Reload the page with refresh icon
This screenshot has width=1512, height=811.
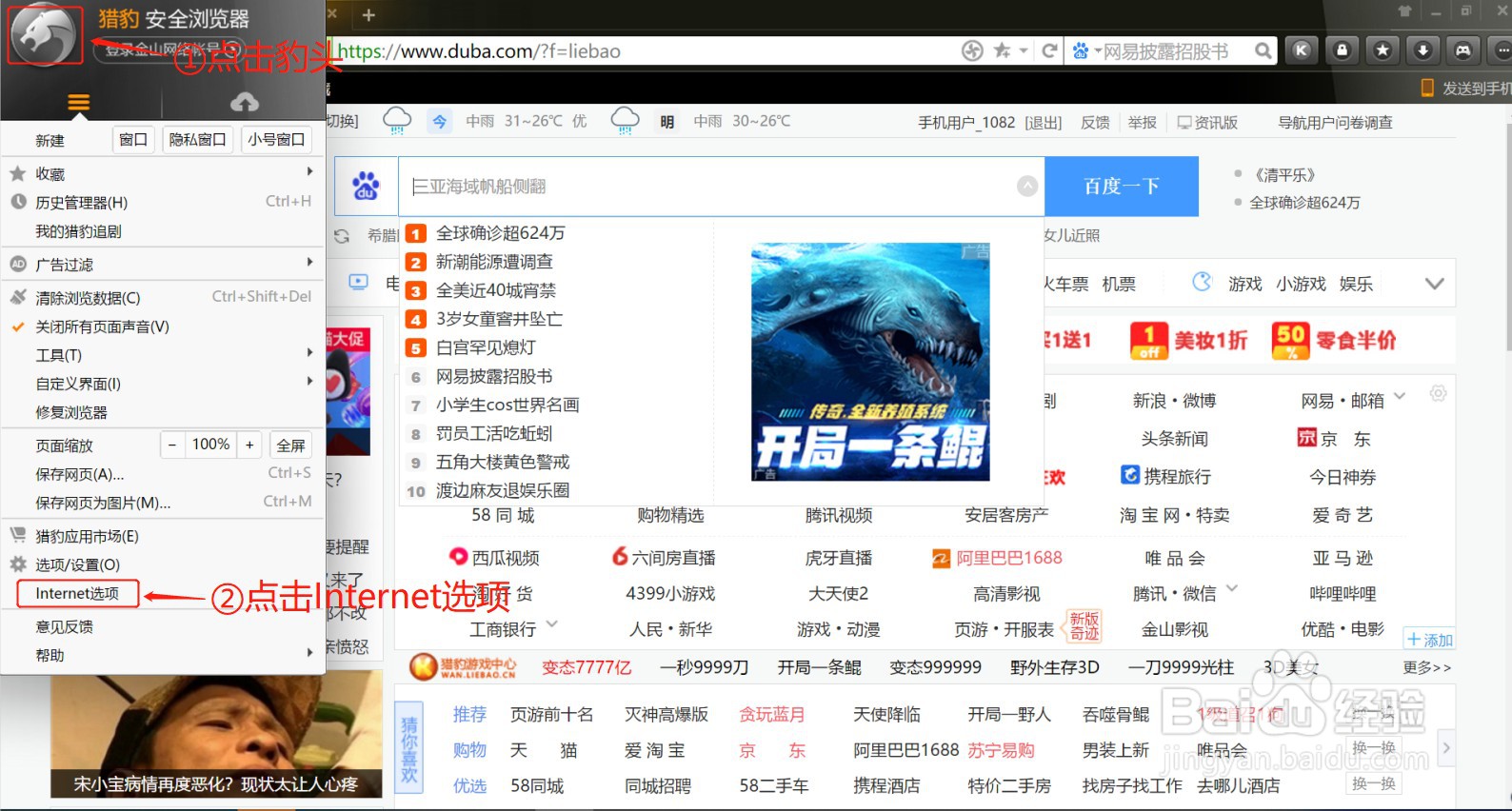(x=1049, y=50)
